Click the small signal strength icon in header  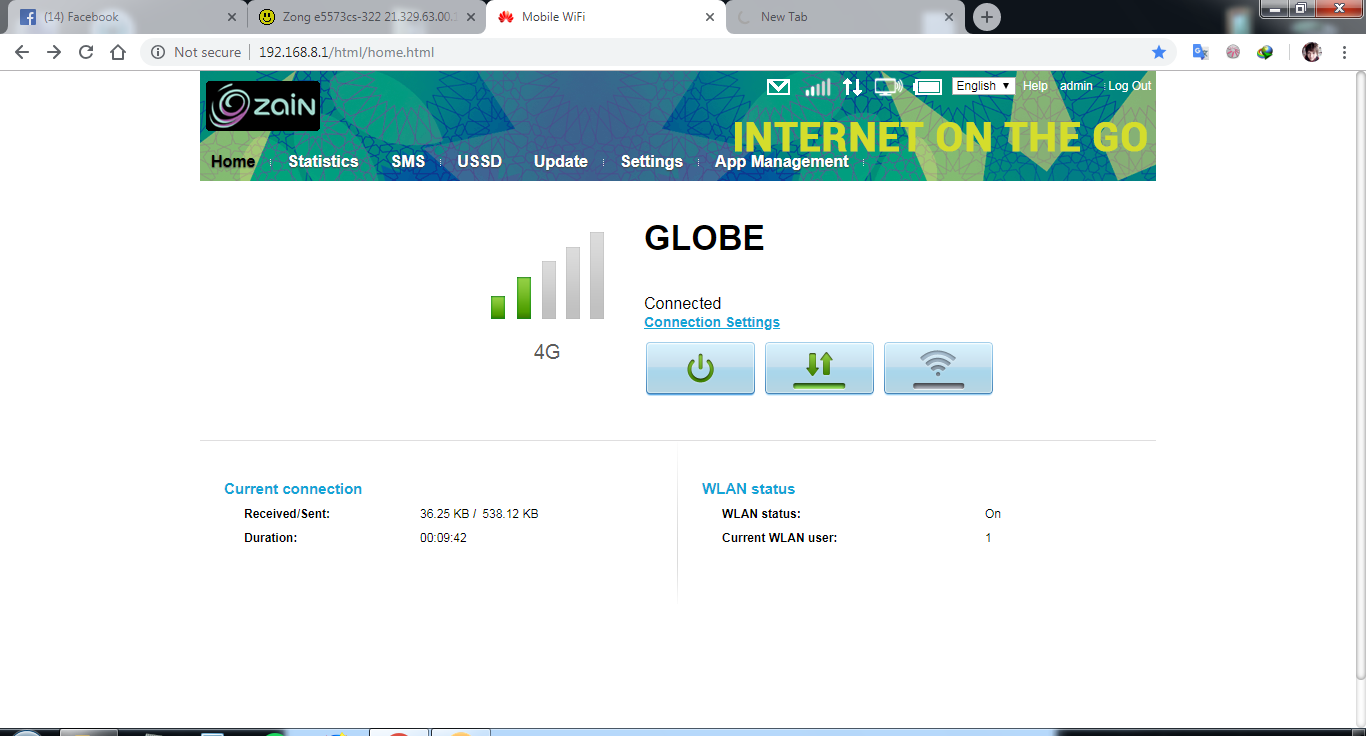818,87
